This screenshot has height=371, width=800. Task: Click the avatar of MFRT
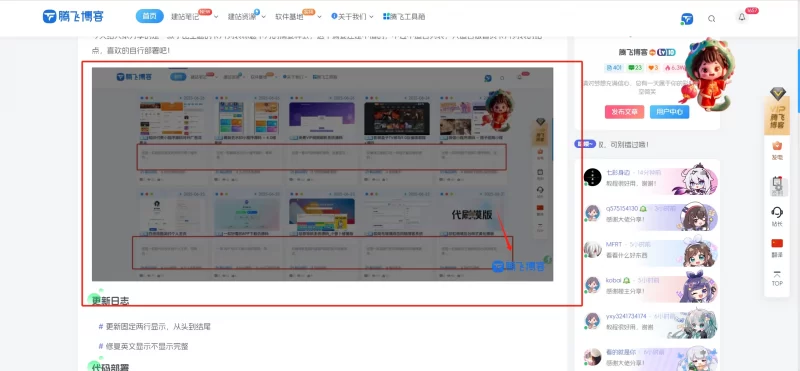point(592,249)
